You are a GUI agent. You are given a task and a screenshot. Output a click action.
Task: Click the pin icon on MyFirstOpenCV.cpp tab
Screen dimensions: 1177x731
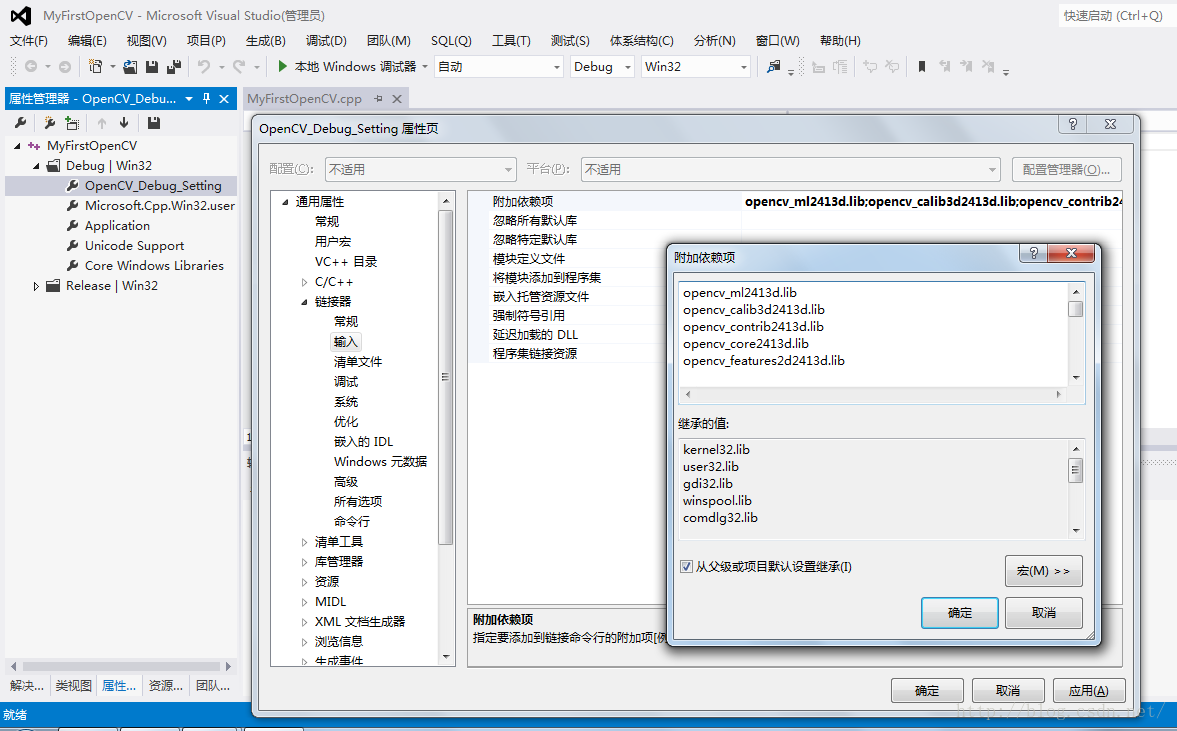coord(378,99)
